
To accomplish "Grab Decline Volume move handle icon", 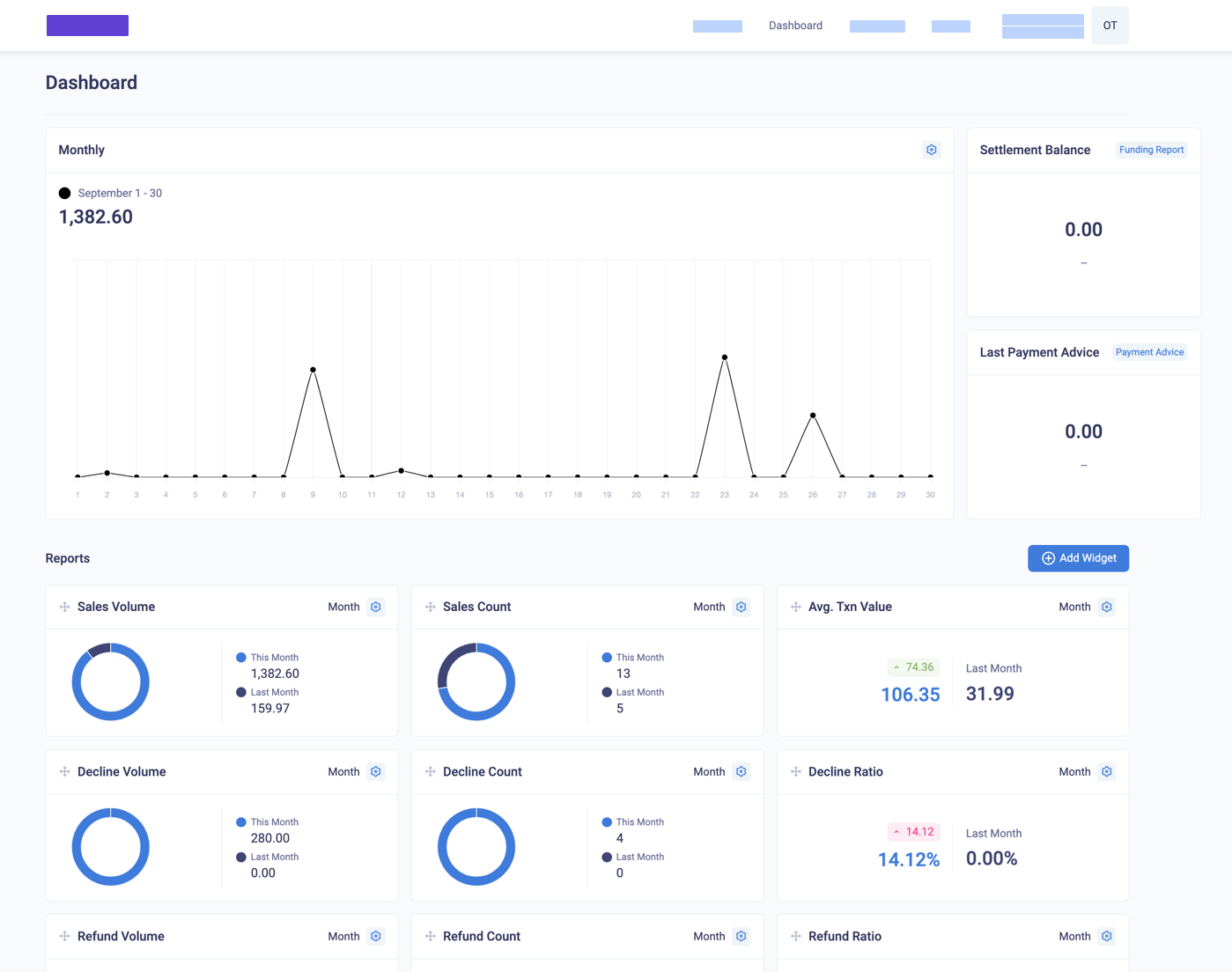I will 64,771.
